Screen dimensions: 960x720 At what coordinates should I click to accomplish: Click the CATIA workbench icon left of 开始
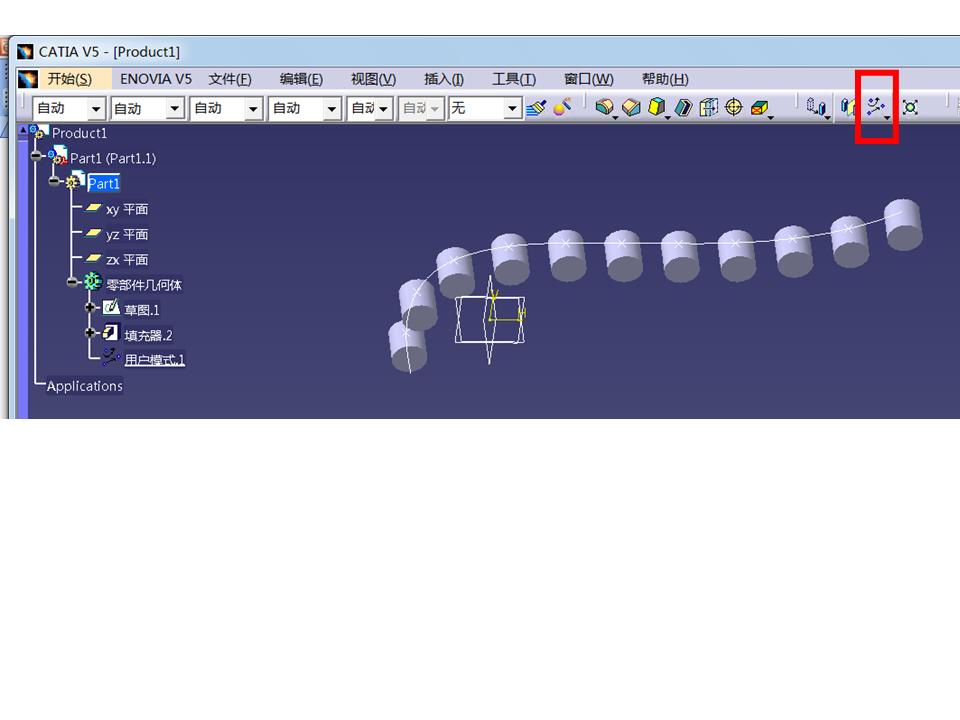pyautogui.click(x=28, y=79)
